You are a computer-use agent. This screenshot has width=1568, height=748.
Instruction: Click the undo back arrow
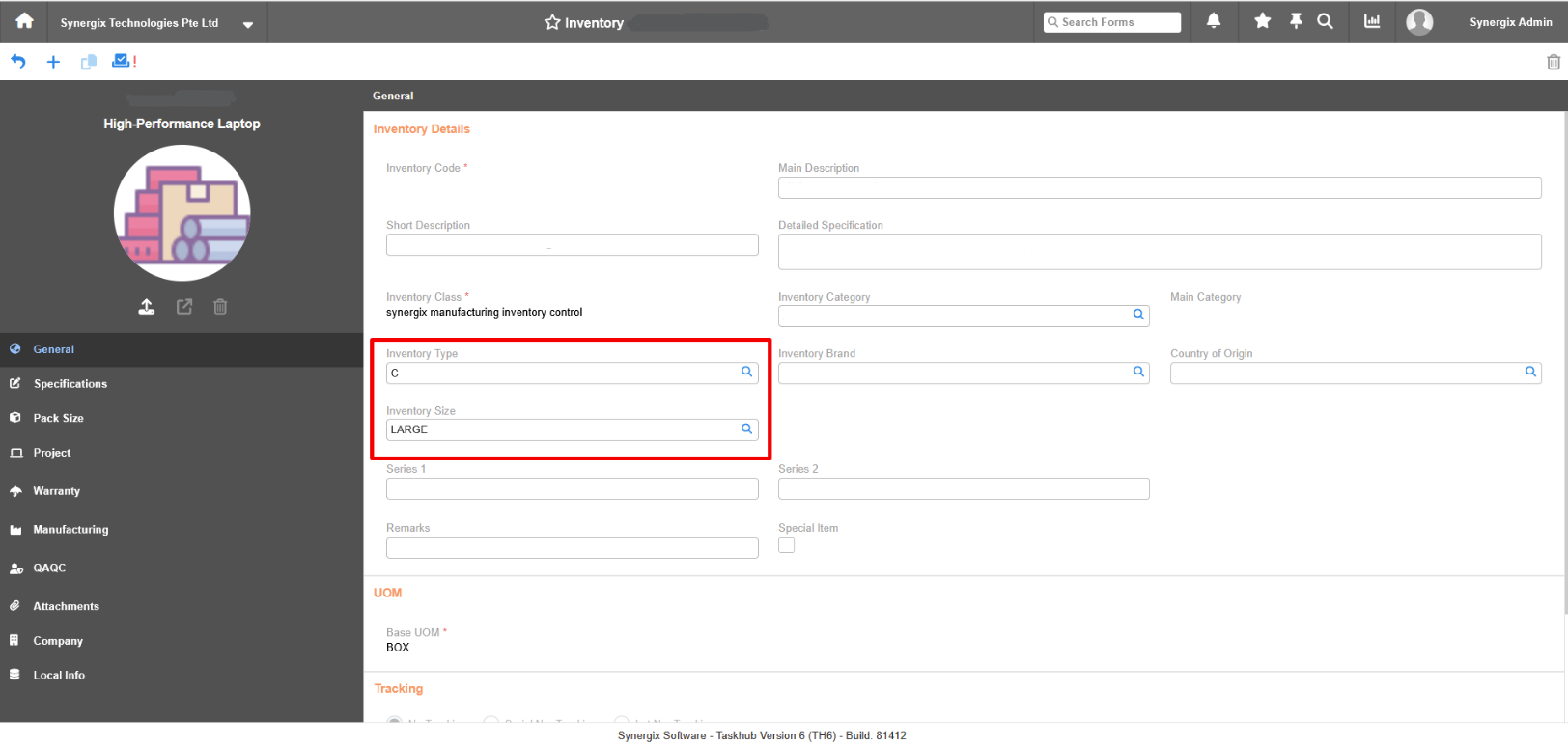18,61
